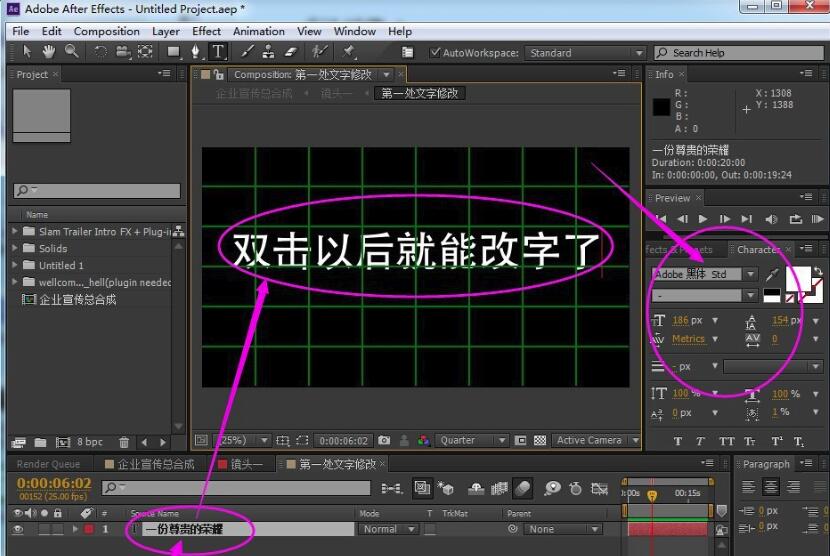
Task: Open the show channel color icon
Action: click(423, 441)
